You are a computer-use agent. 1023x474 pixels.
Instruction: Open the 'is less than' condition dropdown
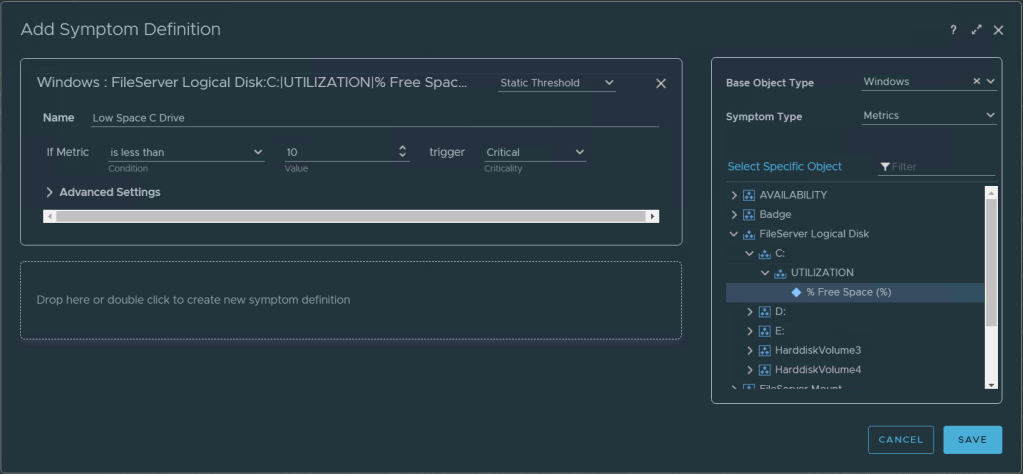click(x=186, y=152)
